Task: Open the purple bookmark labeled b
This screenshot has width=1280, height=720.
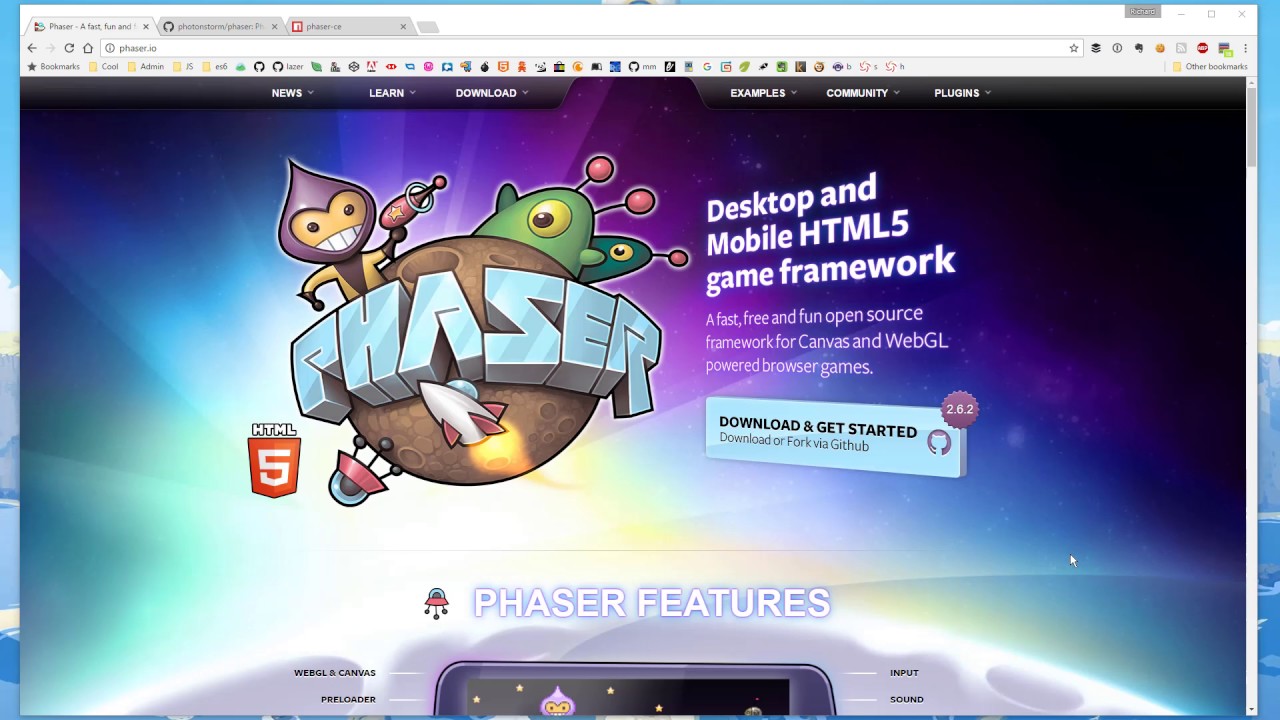Action: tap(842, 67)
